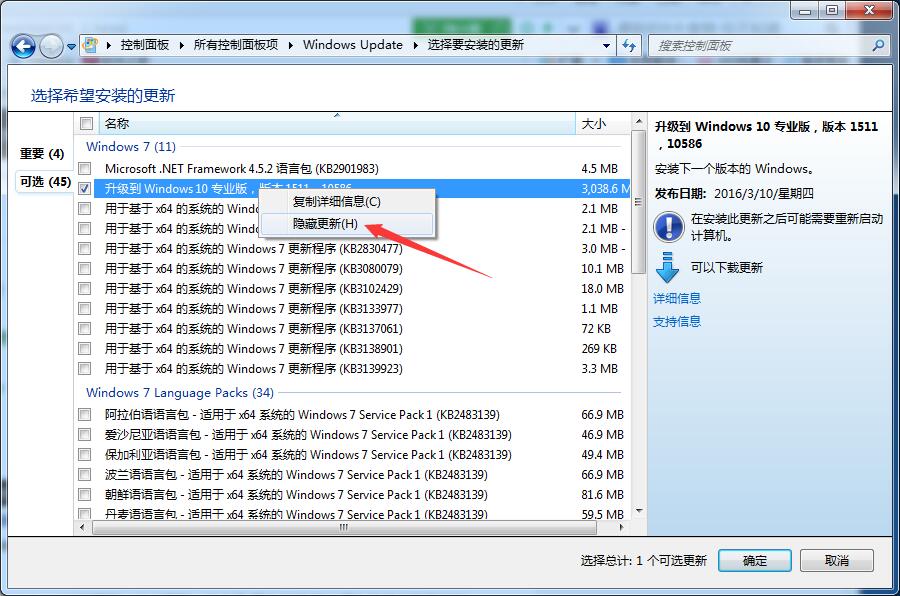This screenshot has width=900, height=596.
Task: Maximize the Windows Update window
Action: tap(832, 10)
